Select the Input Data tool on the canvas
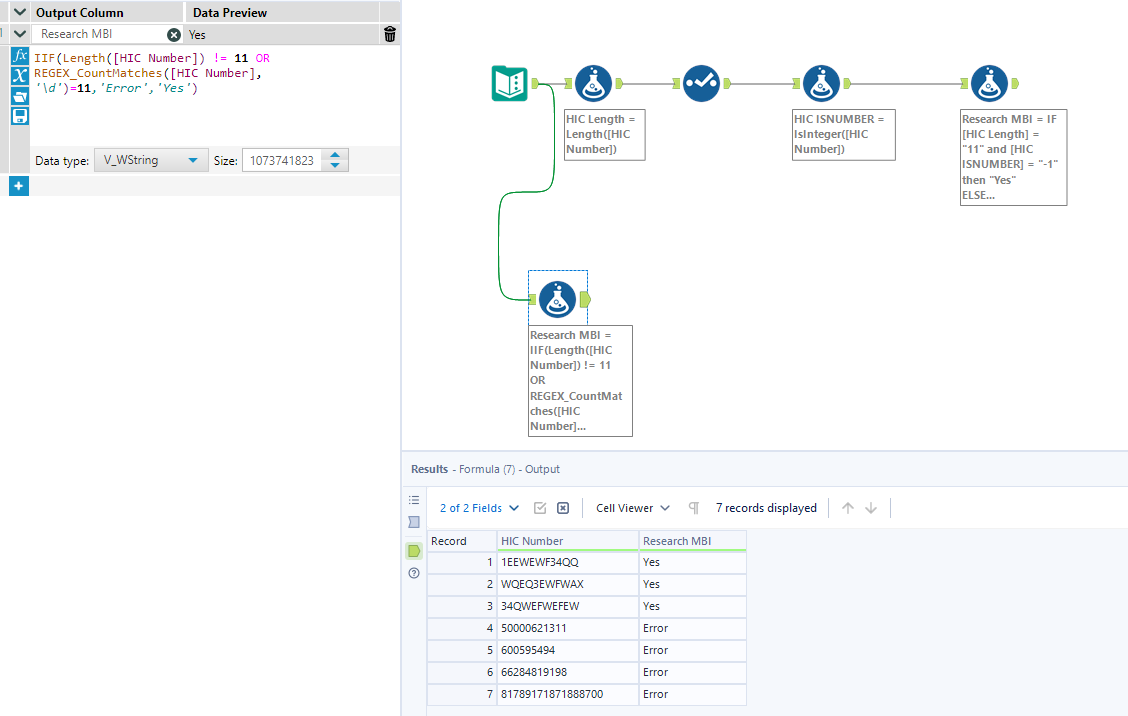 coord(507,84)
